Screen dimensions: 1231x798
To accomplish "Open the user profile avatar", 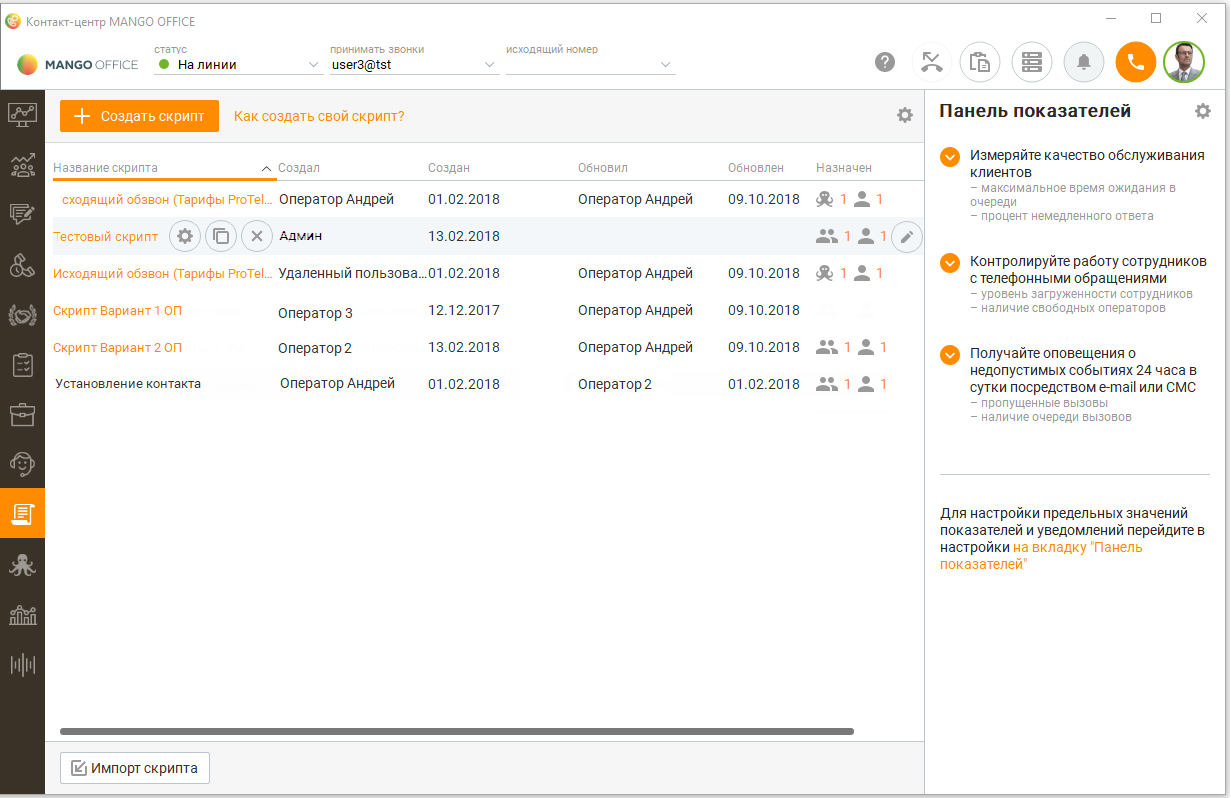I will tap(1184, 62).
